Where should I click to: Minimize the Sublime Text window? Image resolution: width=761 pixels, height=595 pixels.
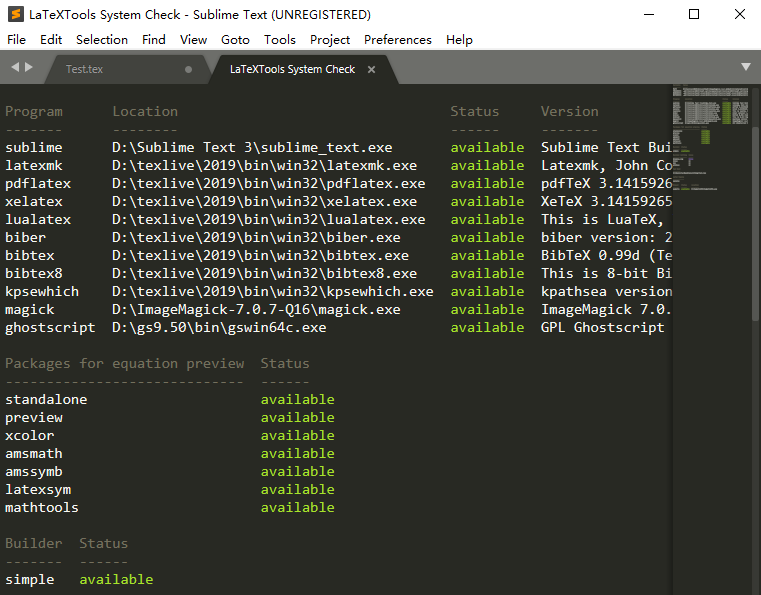(649, 15)
